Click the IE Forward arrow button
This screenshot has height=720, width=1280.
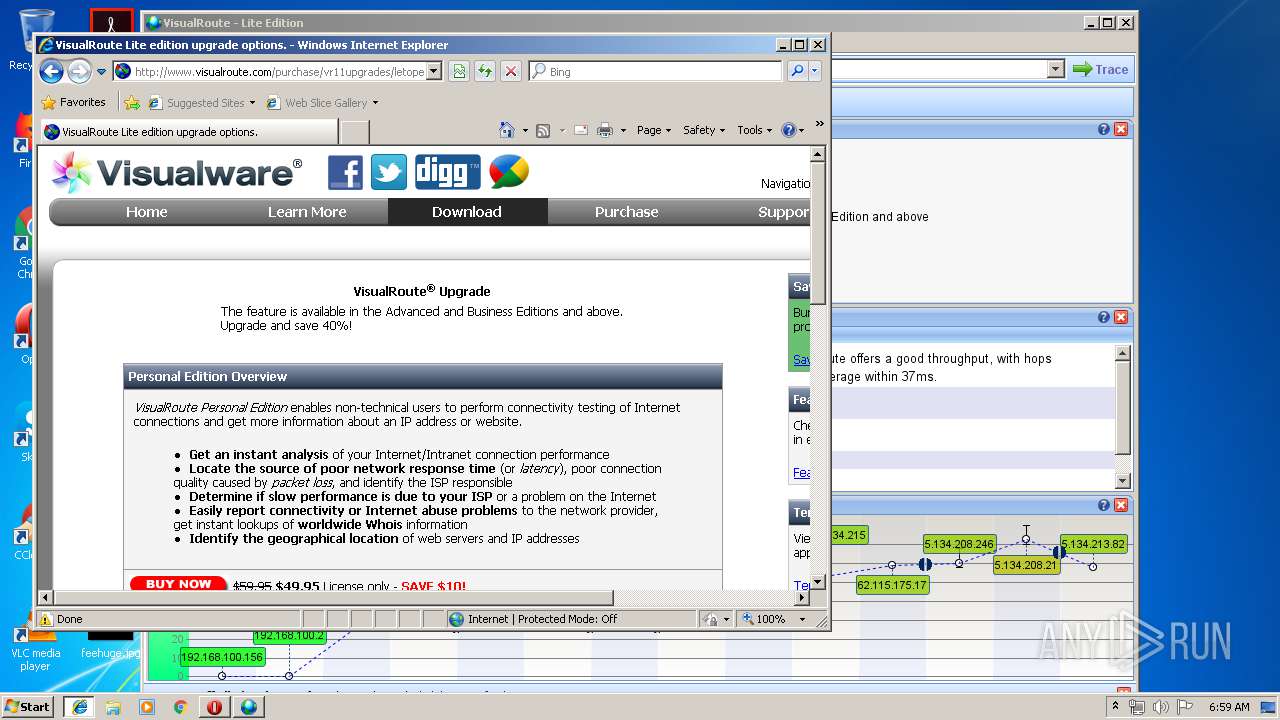79,71
